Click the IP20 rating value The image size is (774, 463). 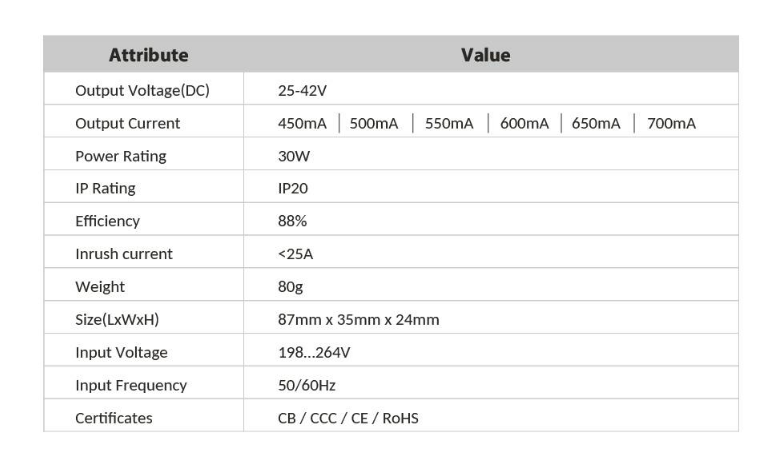(293, 189)
